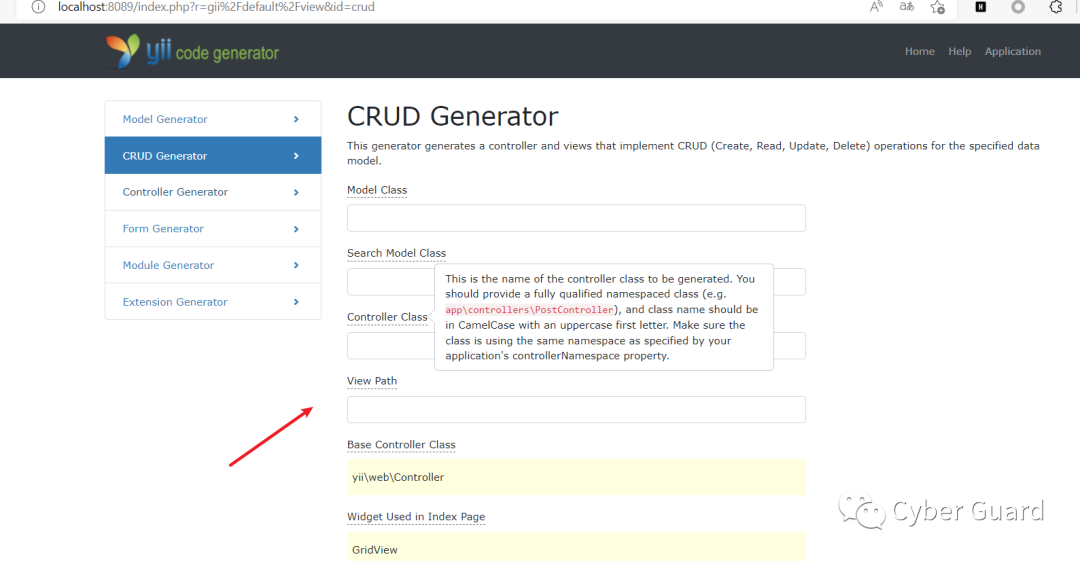Viewport: 1080px width, 561px height.
Task: Click the Controller Generator chevron arrow
Action: coord(296,192)
